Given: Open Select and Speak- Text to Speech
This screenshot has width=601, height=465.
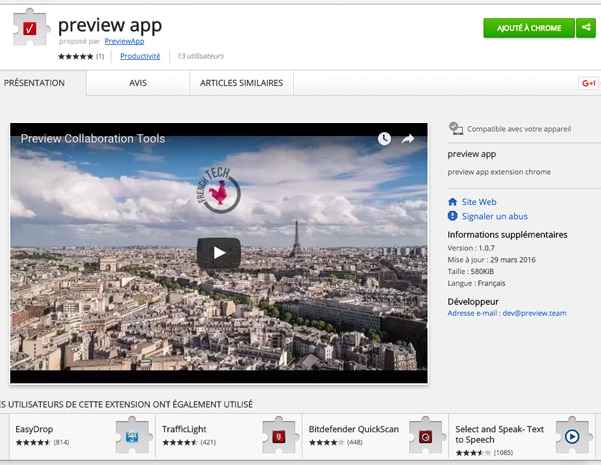Looking at the screenshot, I should 522,436.
